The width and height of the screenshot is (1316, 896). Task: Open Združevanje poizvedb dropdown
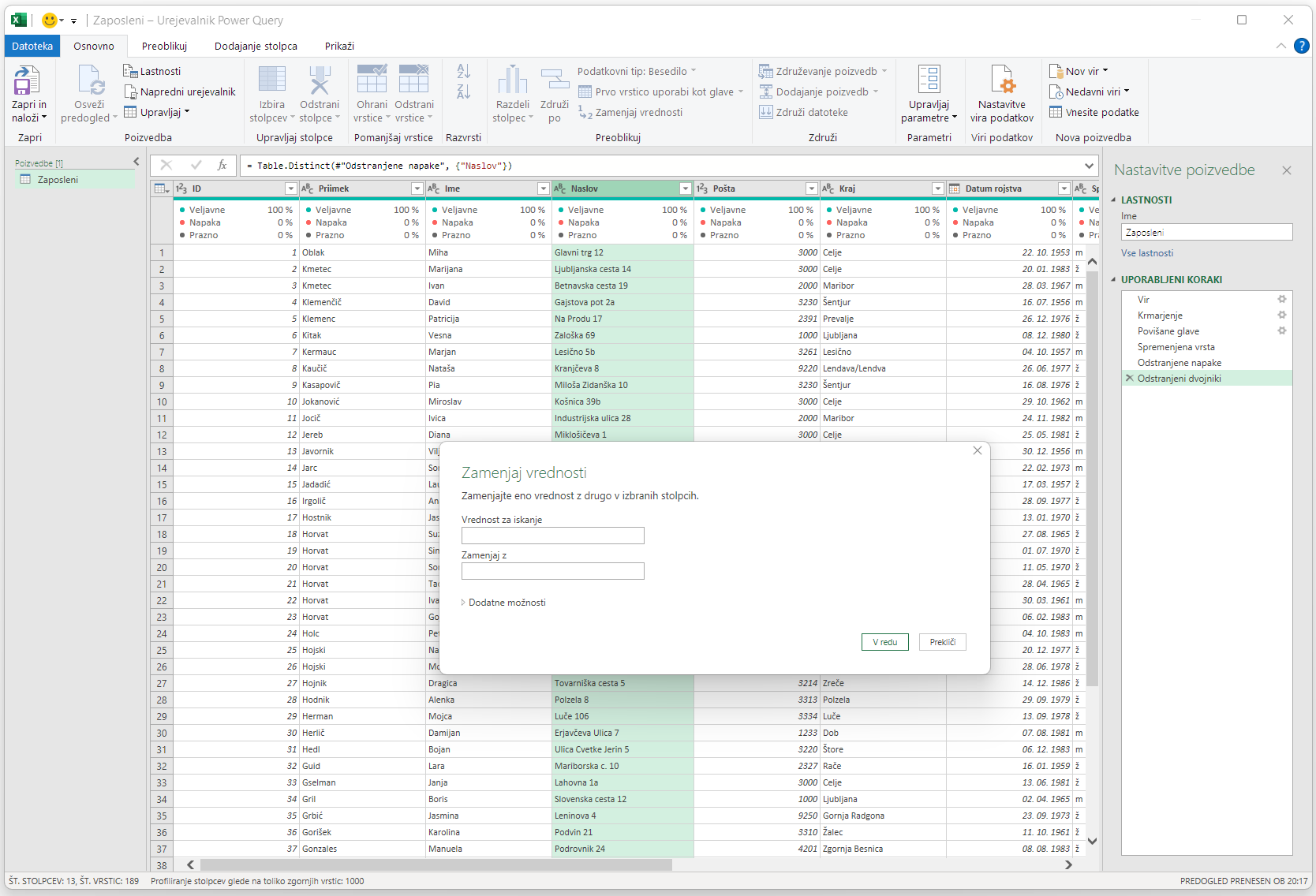823,71
